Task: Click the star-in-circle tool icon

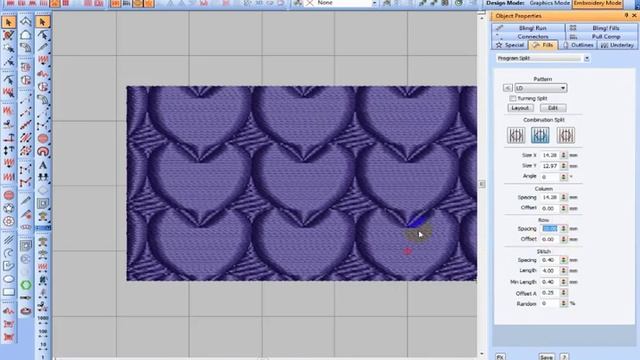Action: 9,209
